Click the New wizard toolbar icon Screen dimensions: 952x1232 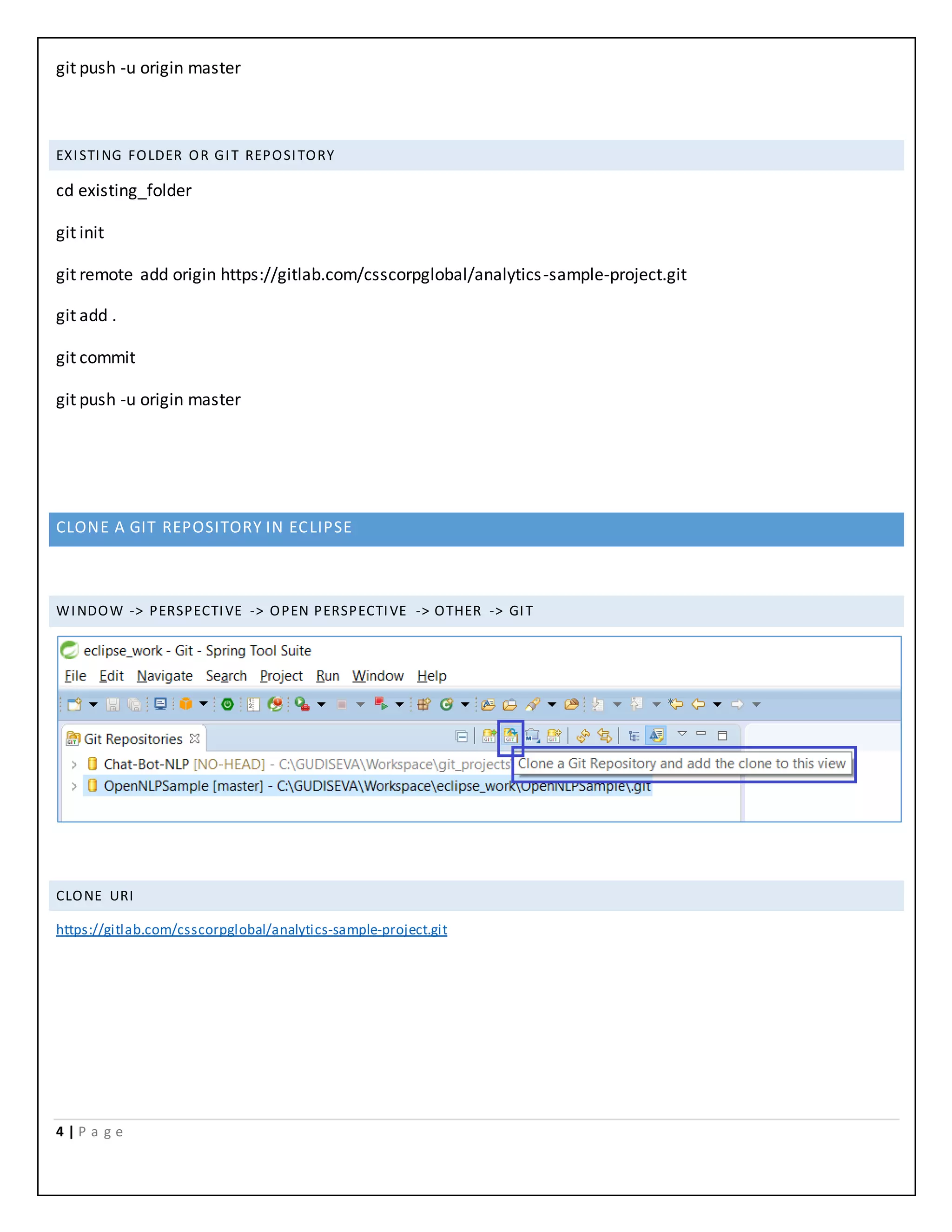(74, 704)
